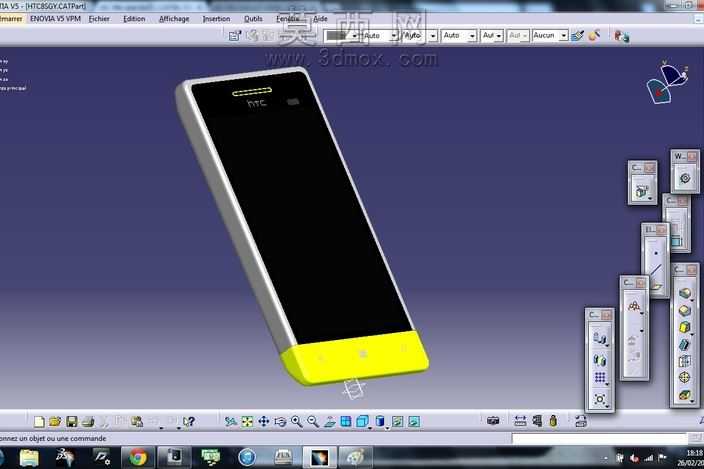The width and height of the screenshot is (704, 469).
Task: Click the Translation transformation icon
Action: 600,338
